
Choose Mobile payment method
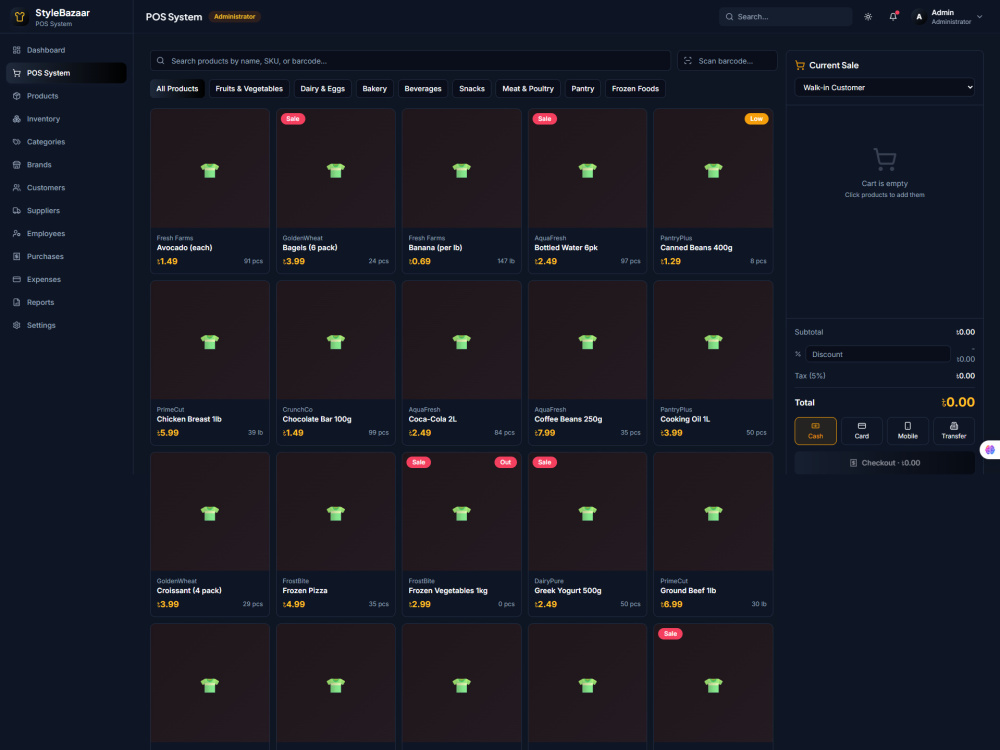tap(908, 430)
